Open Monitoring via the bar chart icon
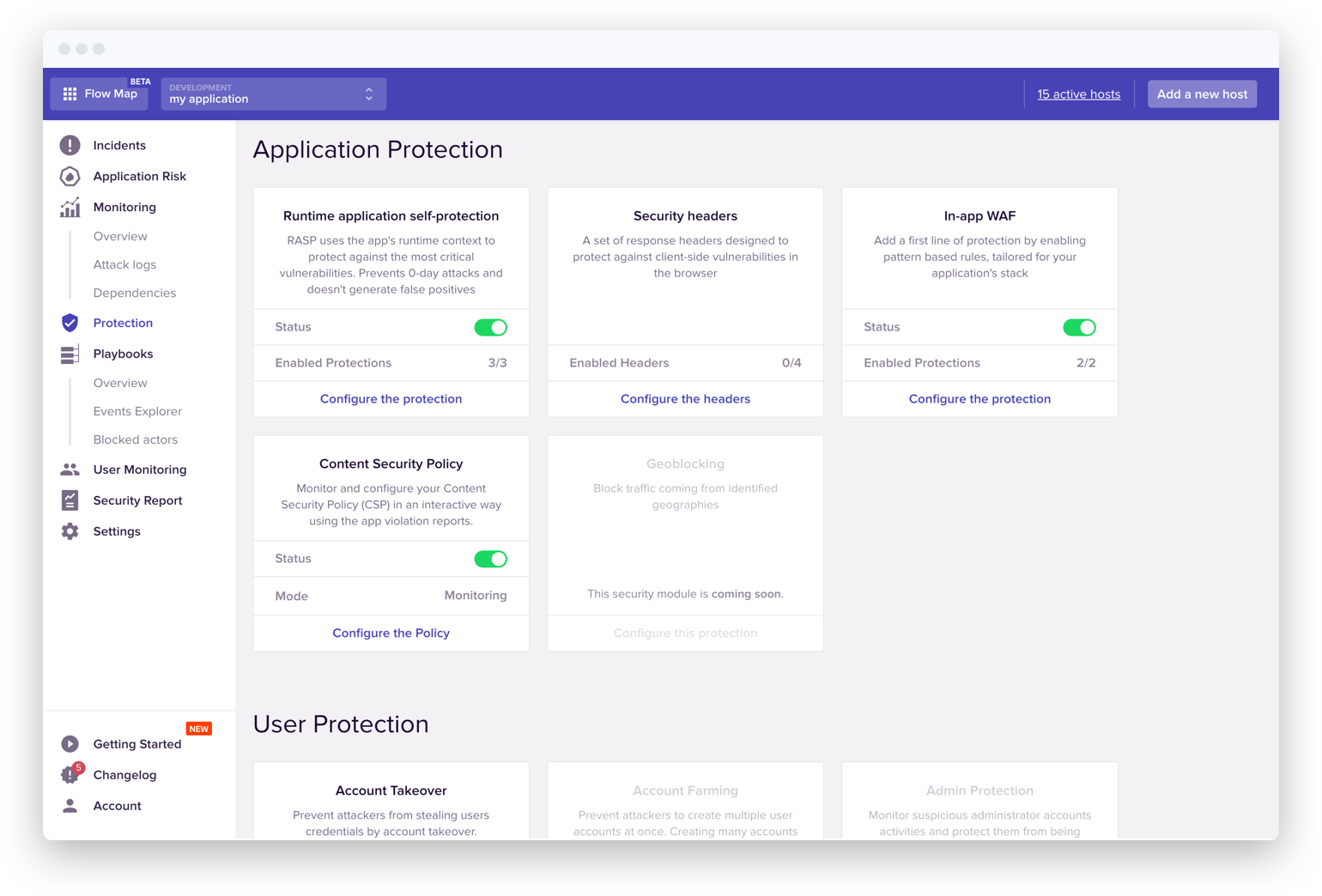The width and height of the screenshot is (1322, 896). point(70,207)
